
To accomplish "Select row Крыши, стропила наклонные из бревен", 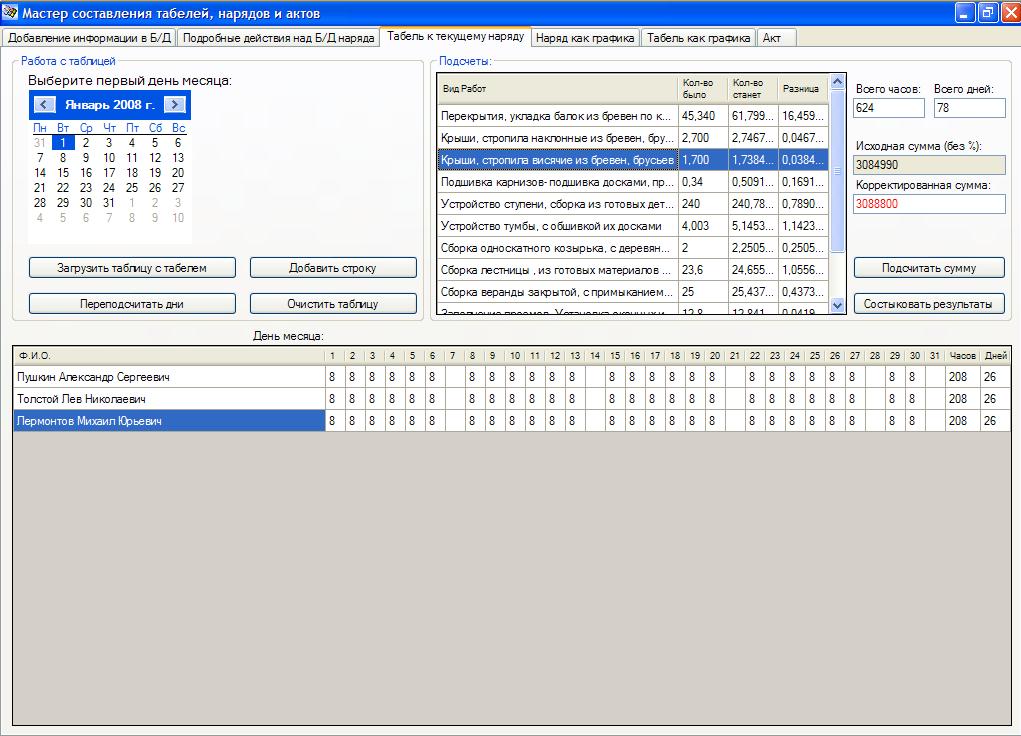I will 633,137.
